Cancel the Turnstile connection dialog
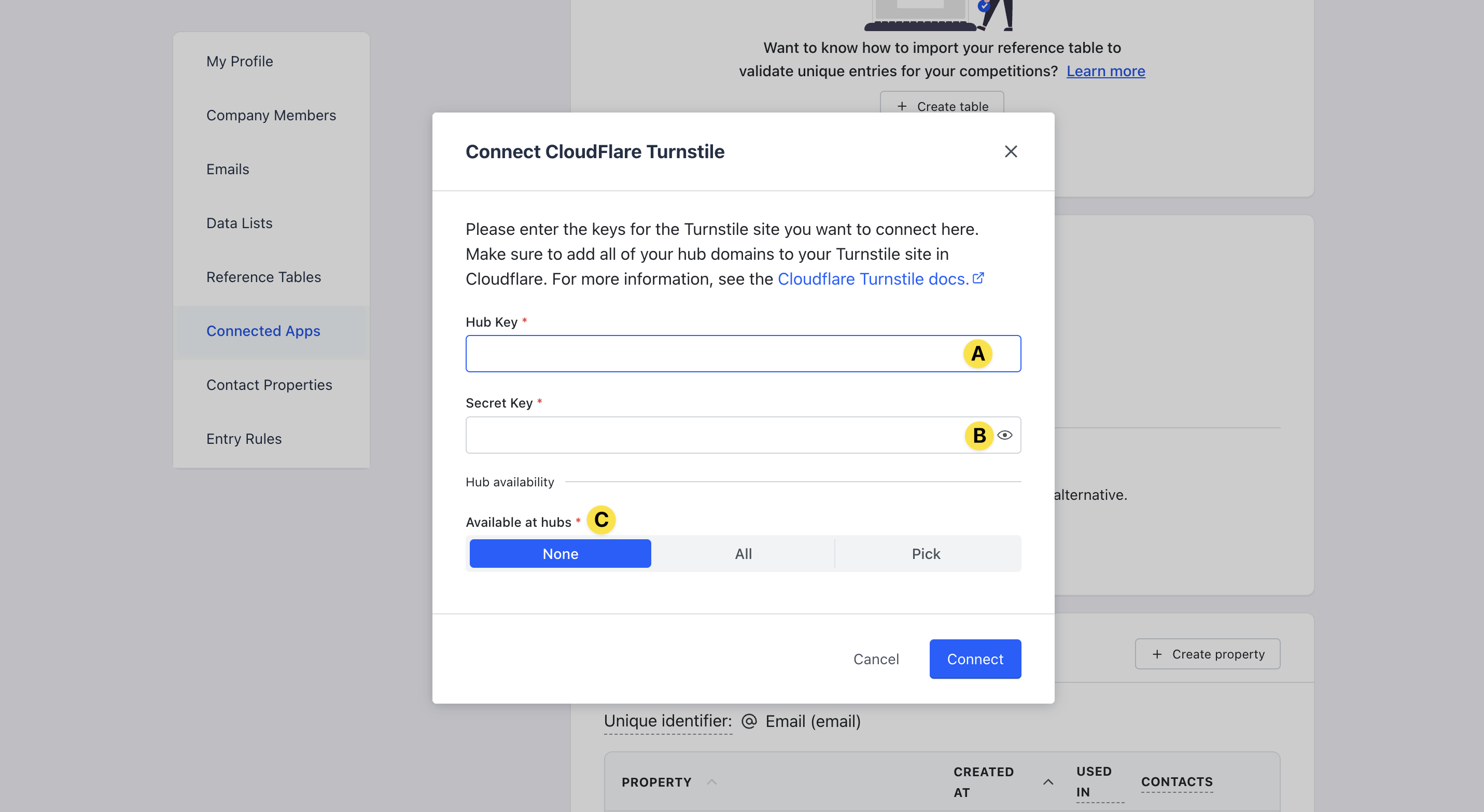Viewport: 1484px width, 812px height. [x=876, y=659]
